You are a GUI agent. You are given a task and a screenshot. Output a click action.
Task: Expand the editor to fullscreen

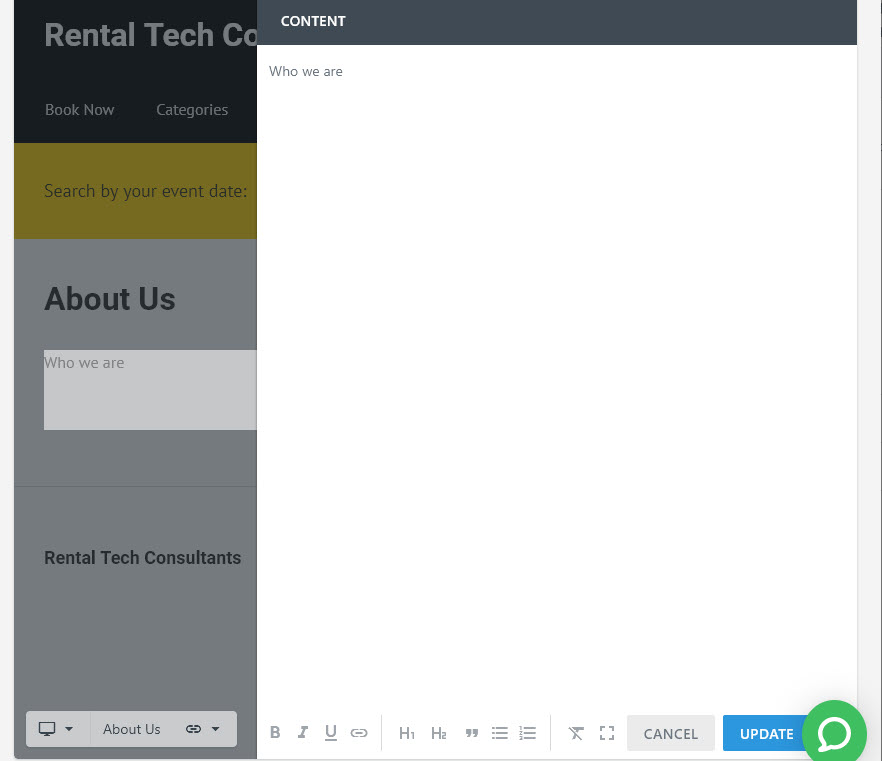pyautogui.click(x=607, y=733)
